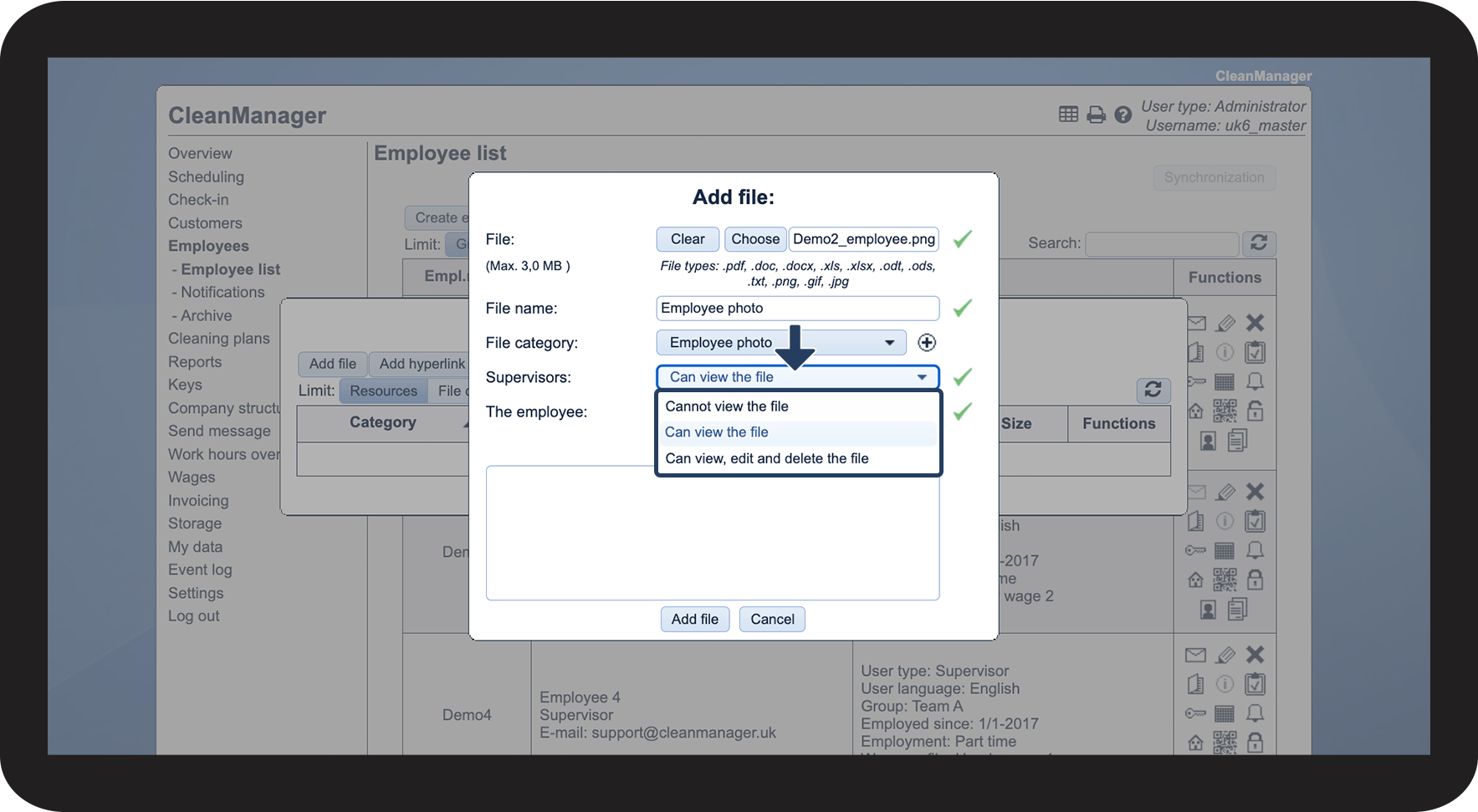Click the plus icon to add a file category
This screenshot has height=812, width=1478.
(927, 342)
